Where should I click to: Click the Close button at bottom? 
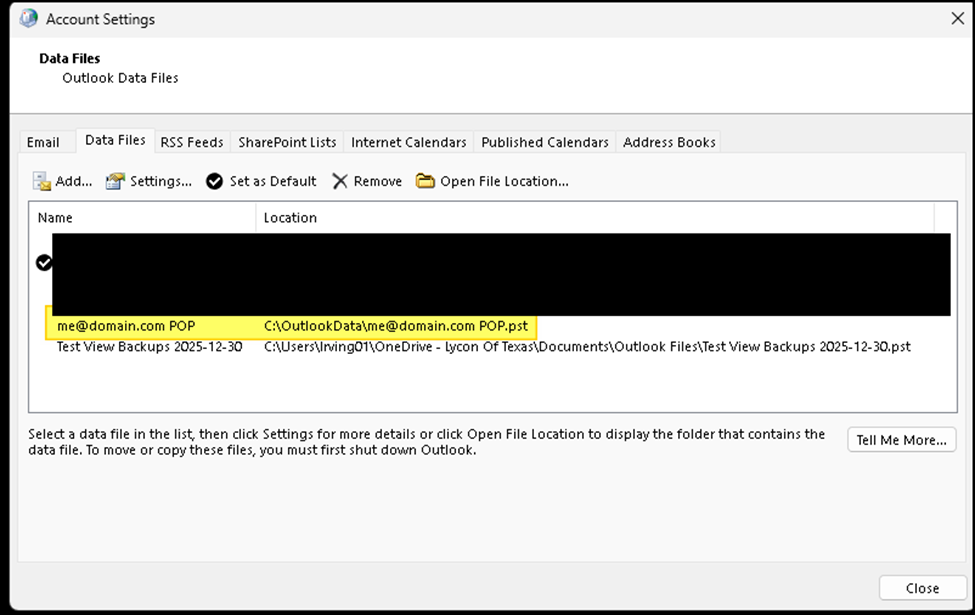click(923, 588)
